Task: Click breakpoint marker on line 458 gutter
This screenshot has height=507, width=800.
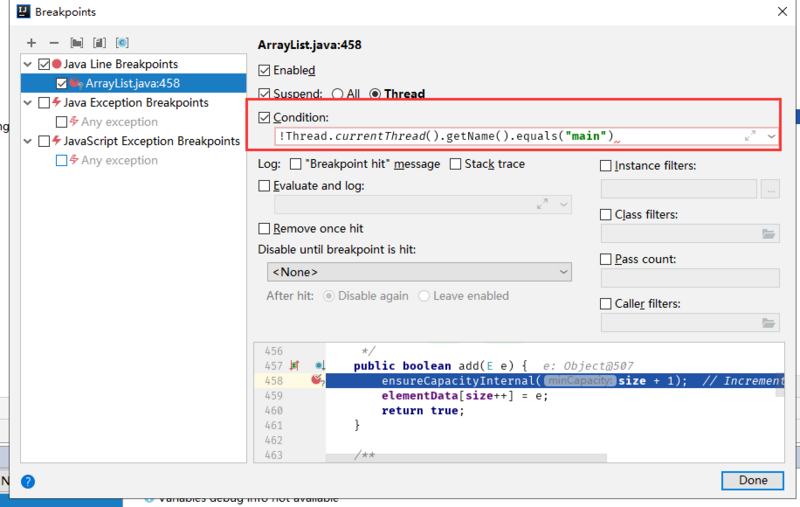Action: pyautogui.click(x=317, y=380)
